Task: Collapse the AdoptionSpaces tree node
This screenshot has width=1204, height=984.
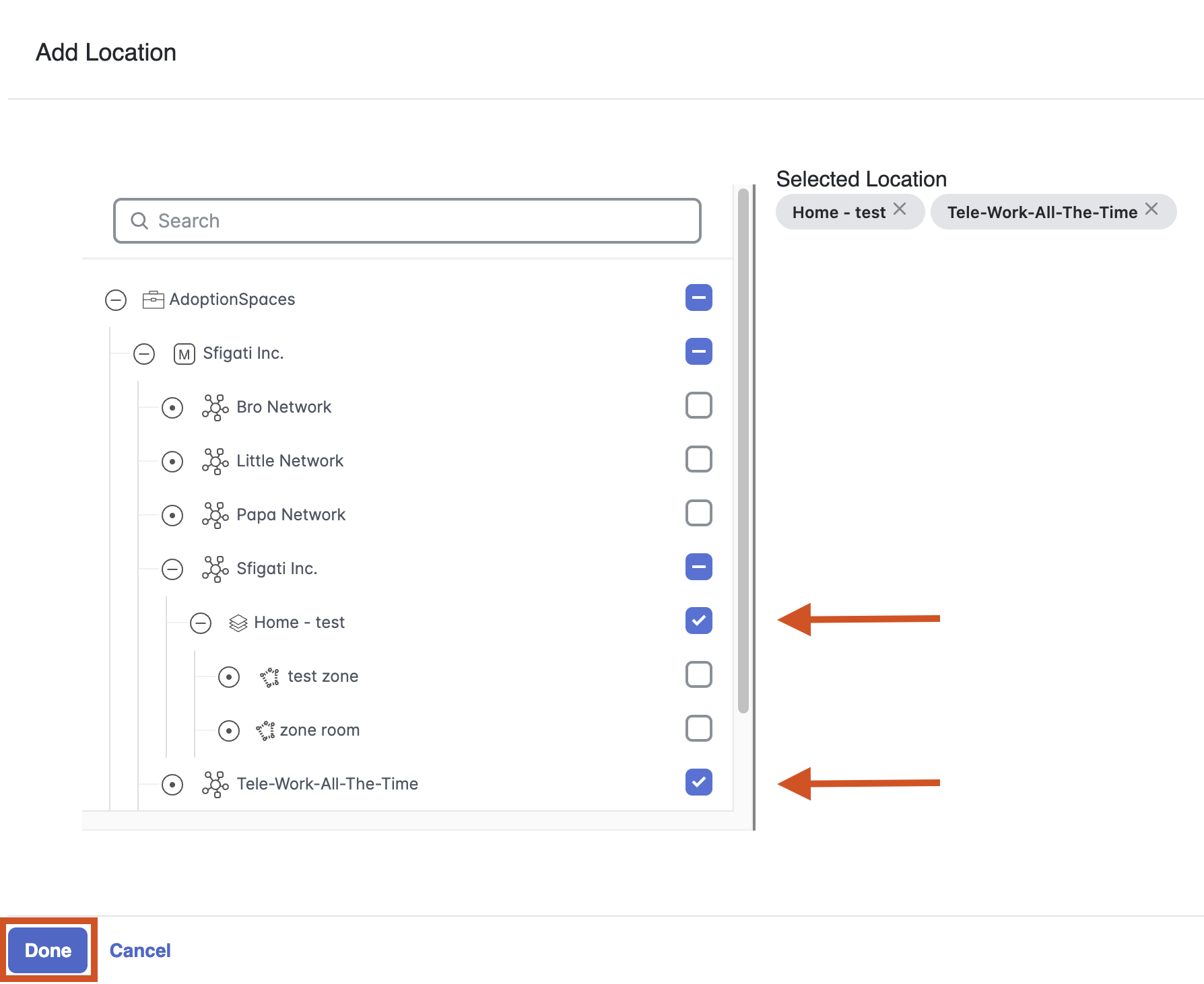Action: (x=116, y=300)
